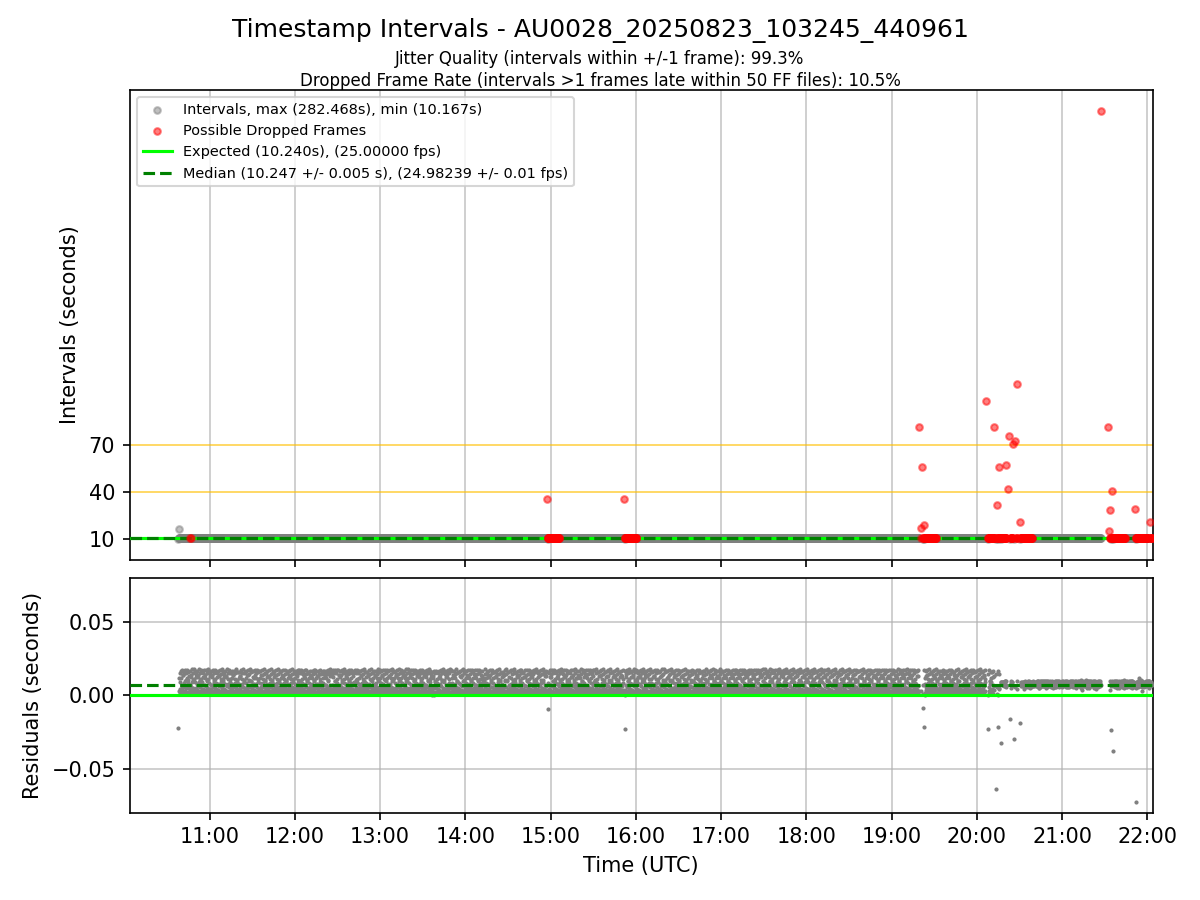Click the red marker icon in the legend
The image size is (1200, 900).
tap(157, 130)
